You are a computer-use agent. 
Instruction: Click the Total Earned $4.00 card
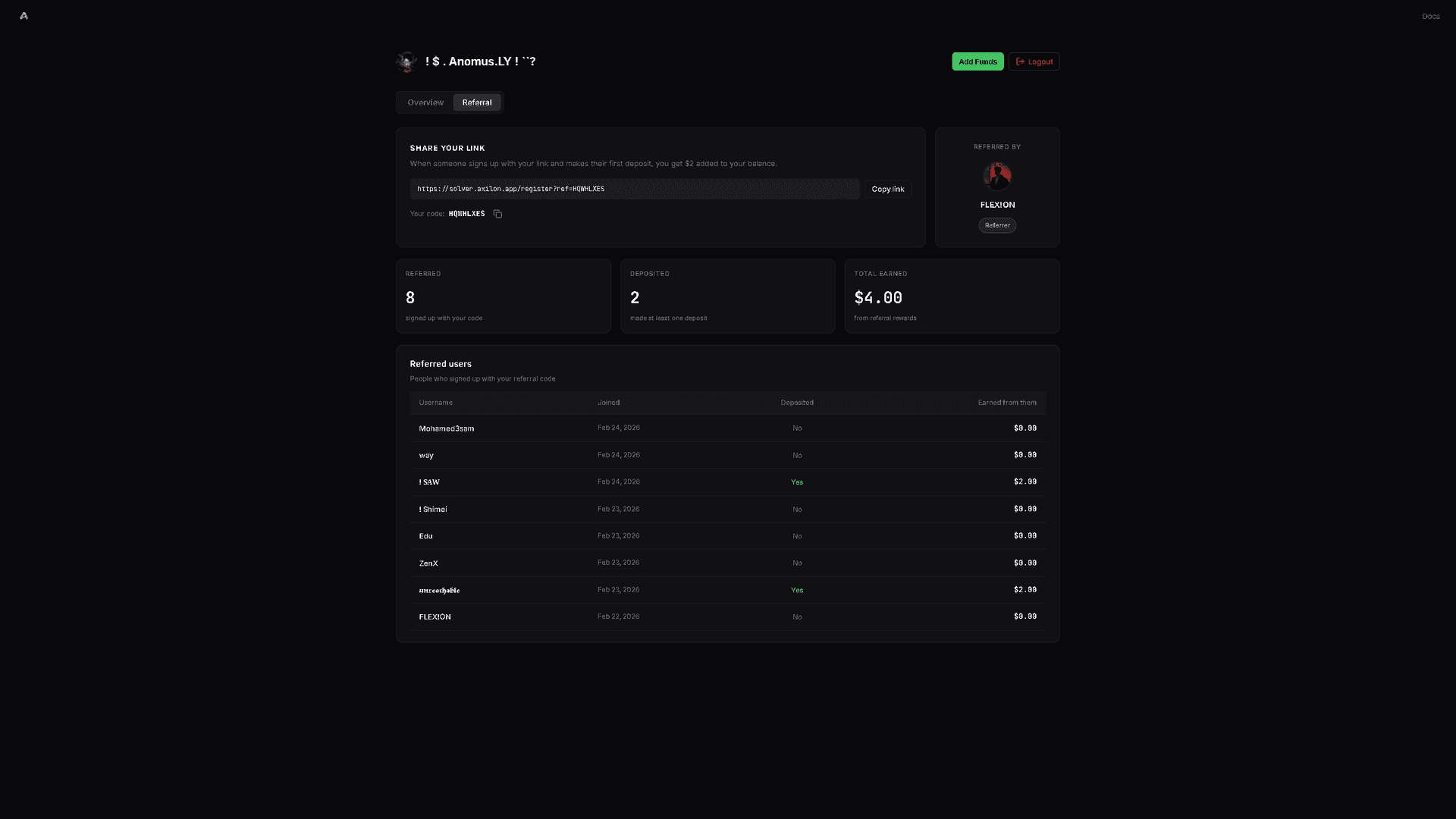point(952,297)
